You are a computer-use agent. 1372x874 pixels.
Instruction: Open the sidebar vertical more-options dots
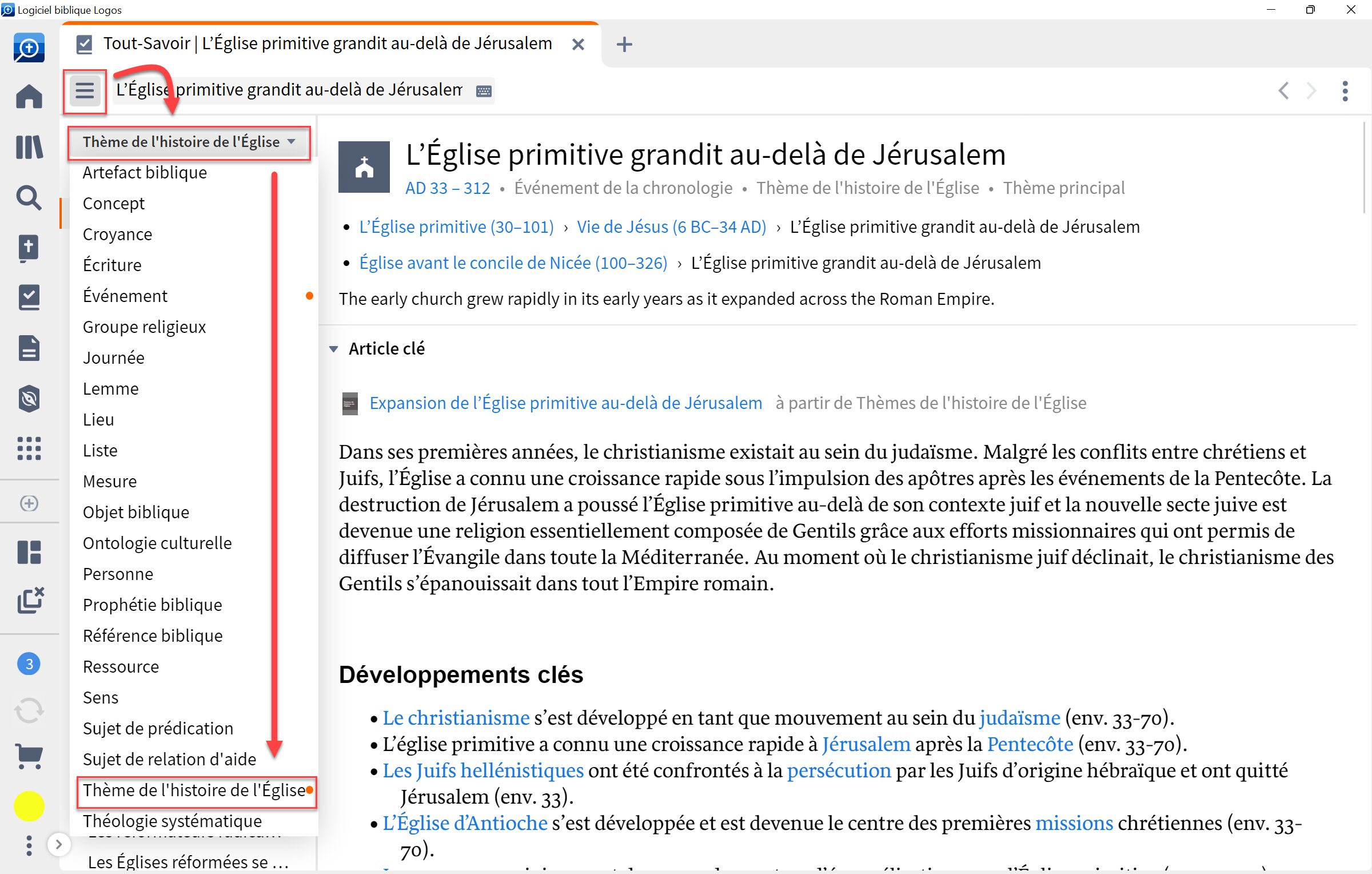[x=29, y=845]
